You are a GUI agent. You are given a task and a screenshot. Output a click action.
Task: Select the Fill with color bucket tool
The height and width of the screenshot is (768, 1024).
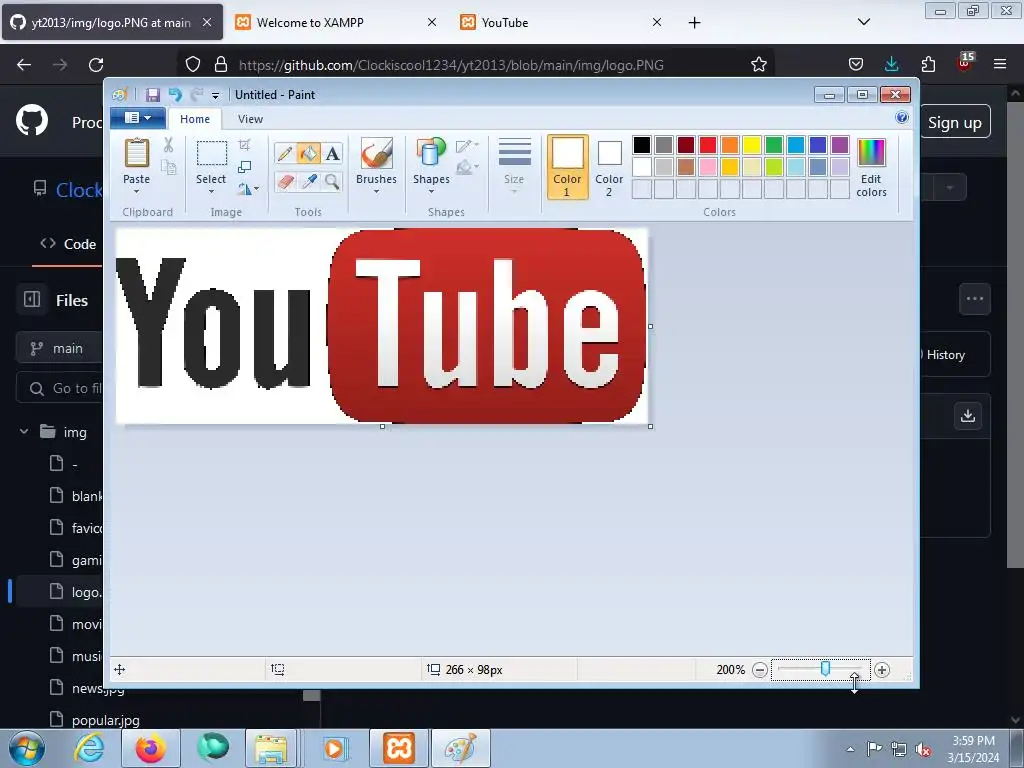pos(308,153)
